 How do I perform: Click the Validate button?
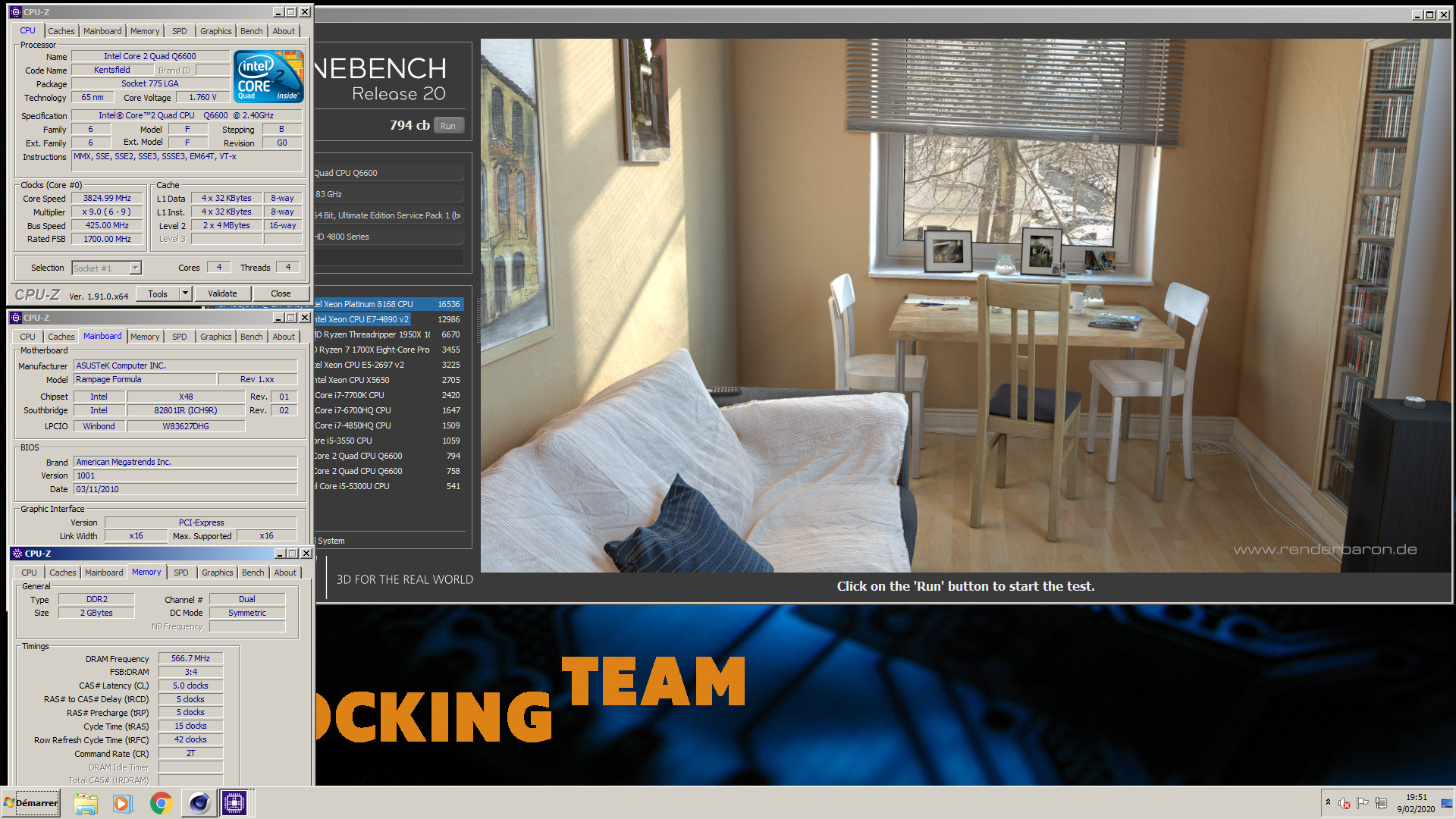tap(222, 293)
